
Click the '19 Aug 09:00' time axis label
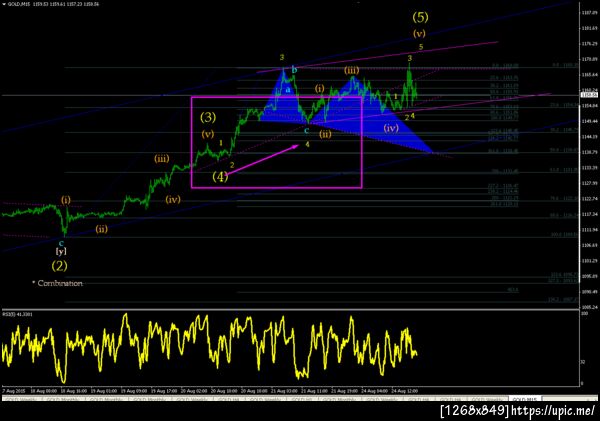(134, 391)
